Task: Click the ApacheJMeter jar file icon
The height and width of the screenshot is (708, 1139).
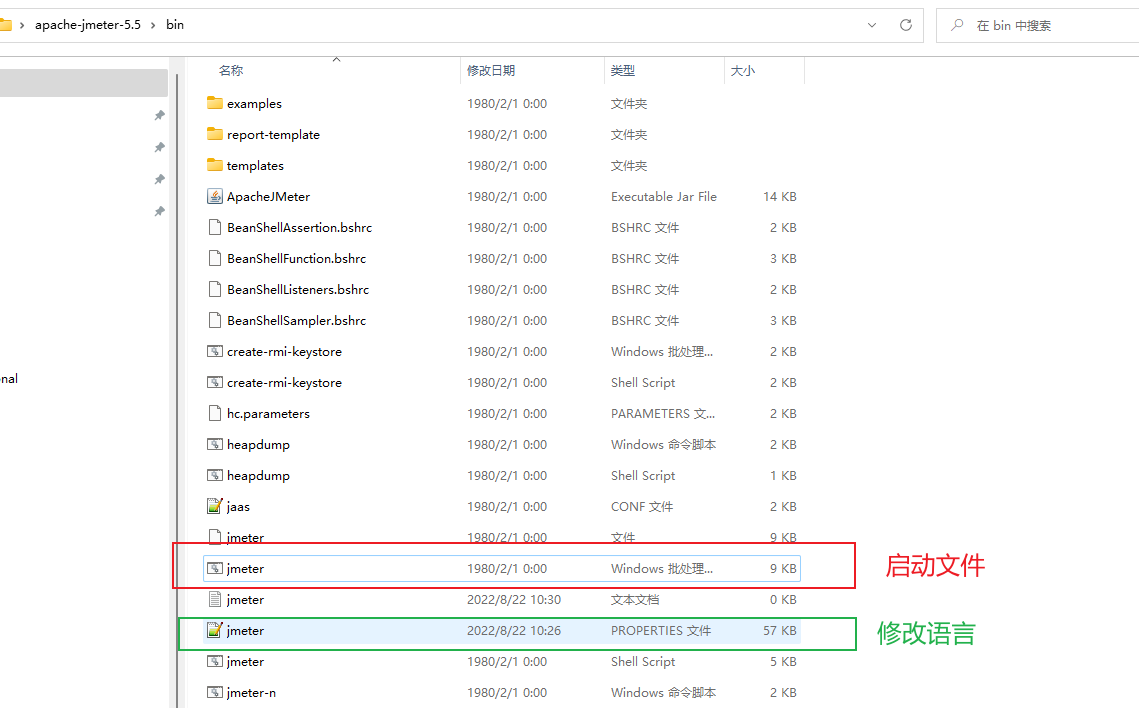Action: point(214,196)
